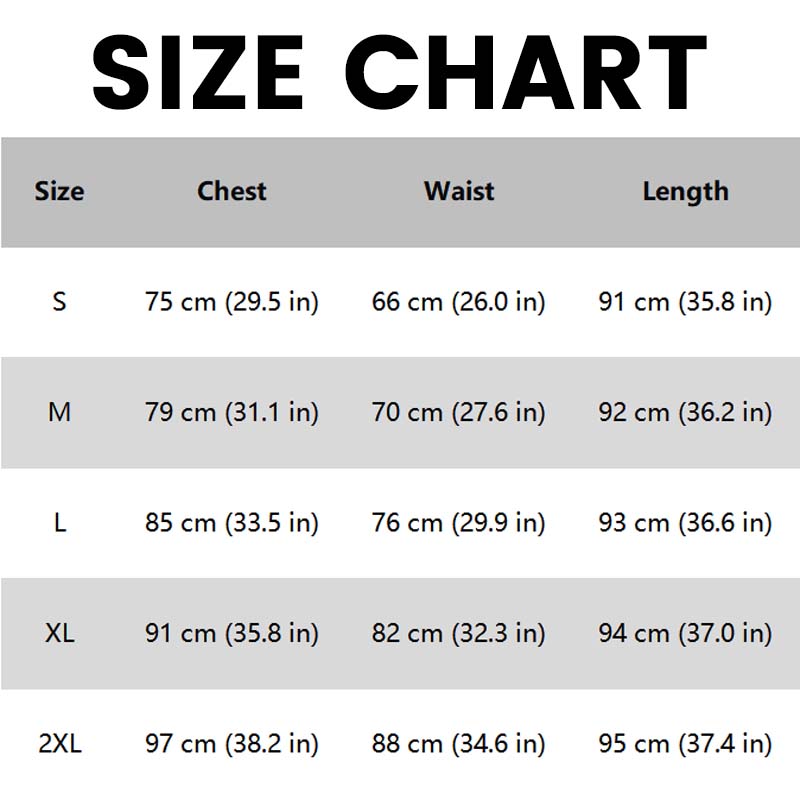Image resolution: width=800 pixels, height=800 pixels.
Task: Select the M size row label
Action: tap(59, 411)
